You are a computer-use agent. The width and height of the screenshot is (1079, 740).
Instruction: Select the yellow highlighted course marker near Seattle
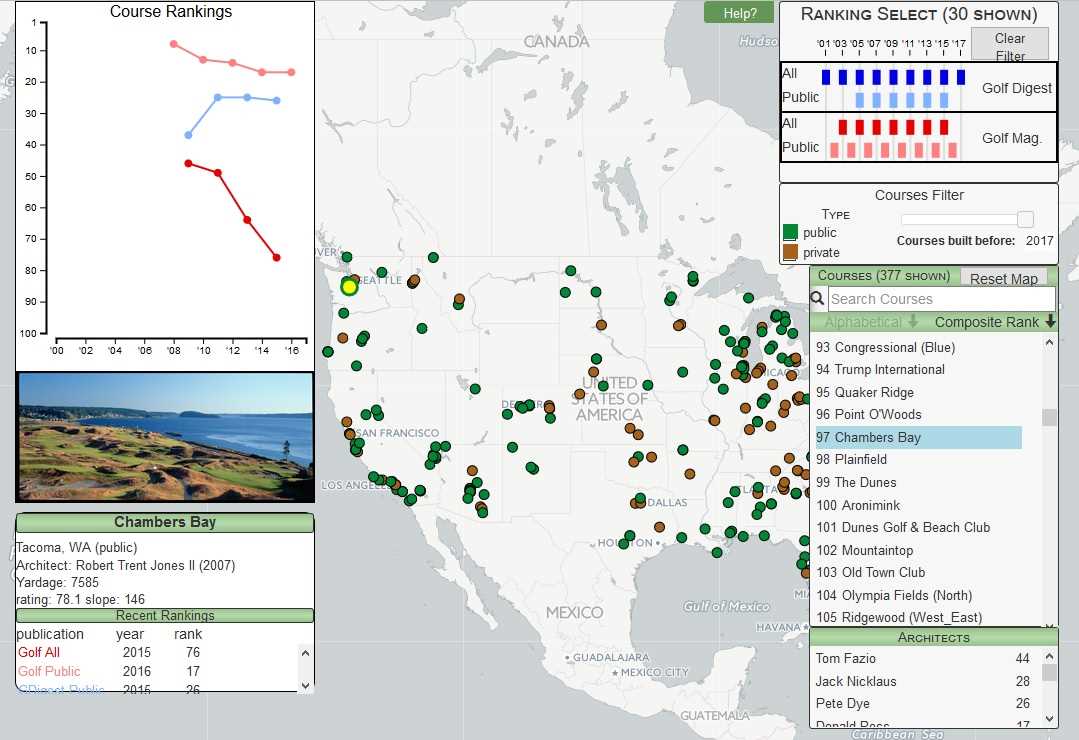click(x=349, y=286)
